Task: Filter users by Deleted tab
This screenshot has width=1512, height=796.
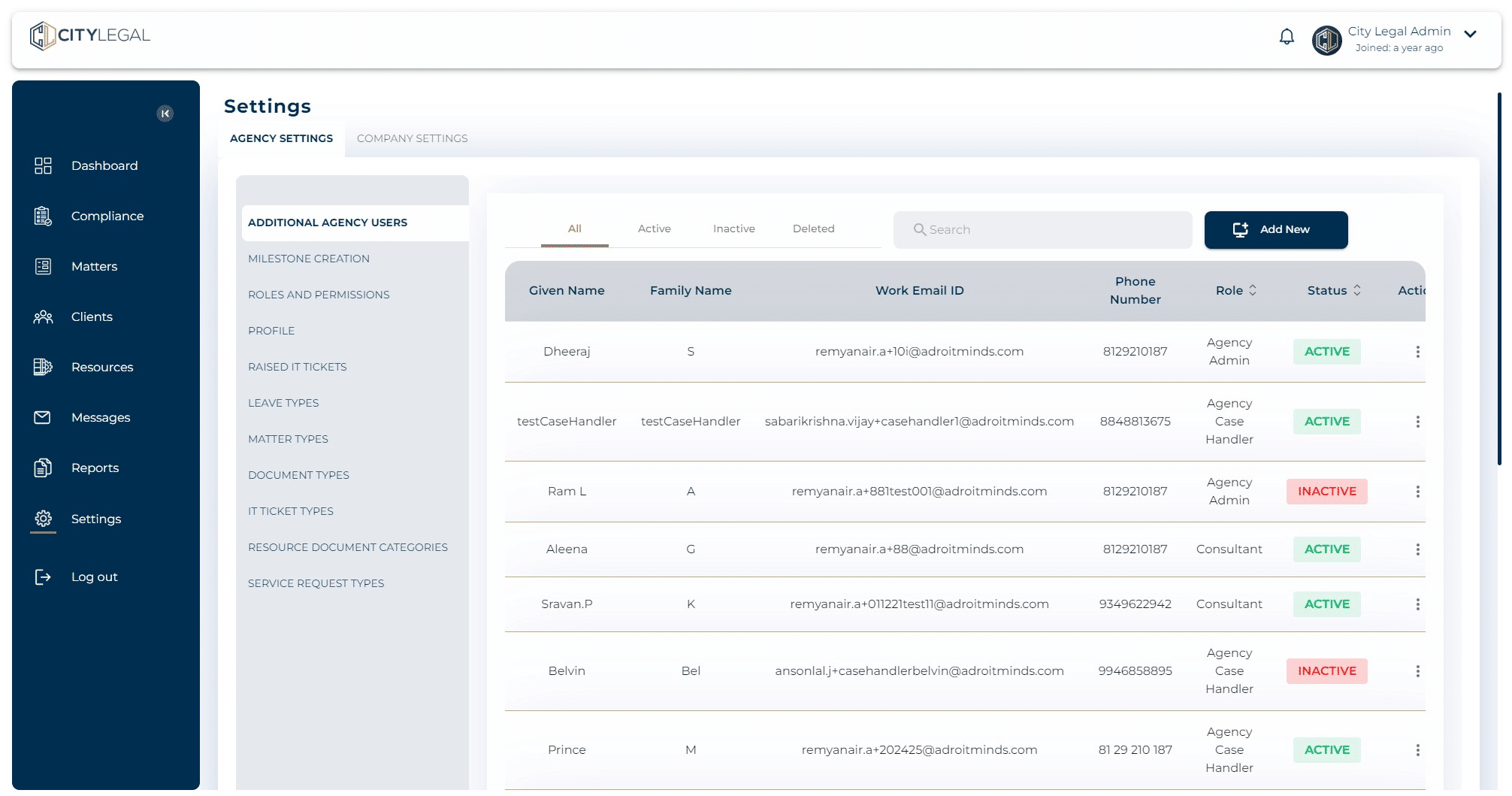Action: coord(813,229)
